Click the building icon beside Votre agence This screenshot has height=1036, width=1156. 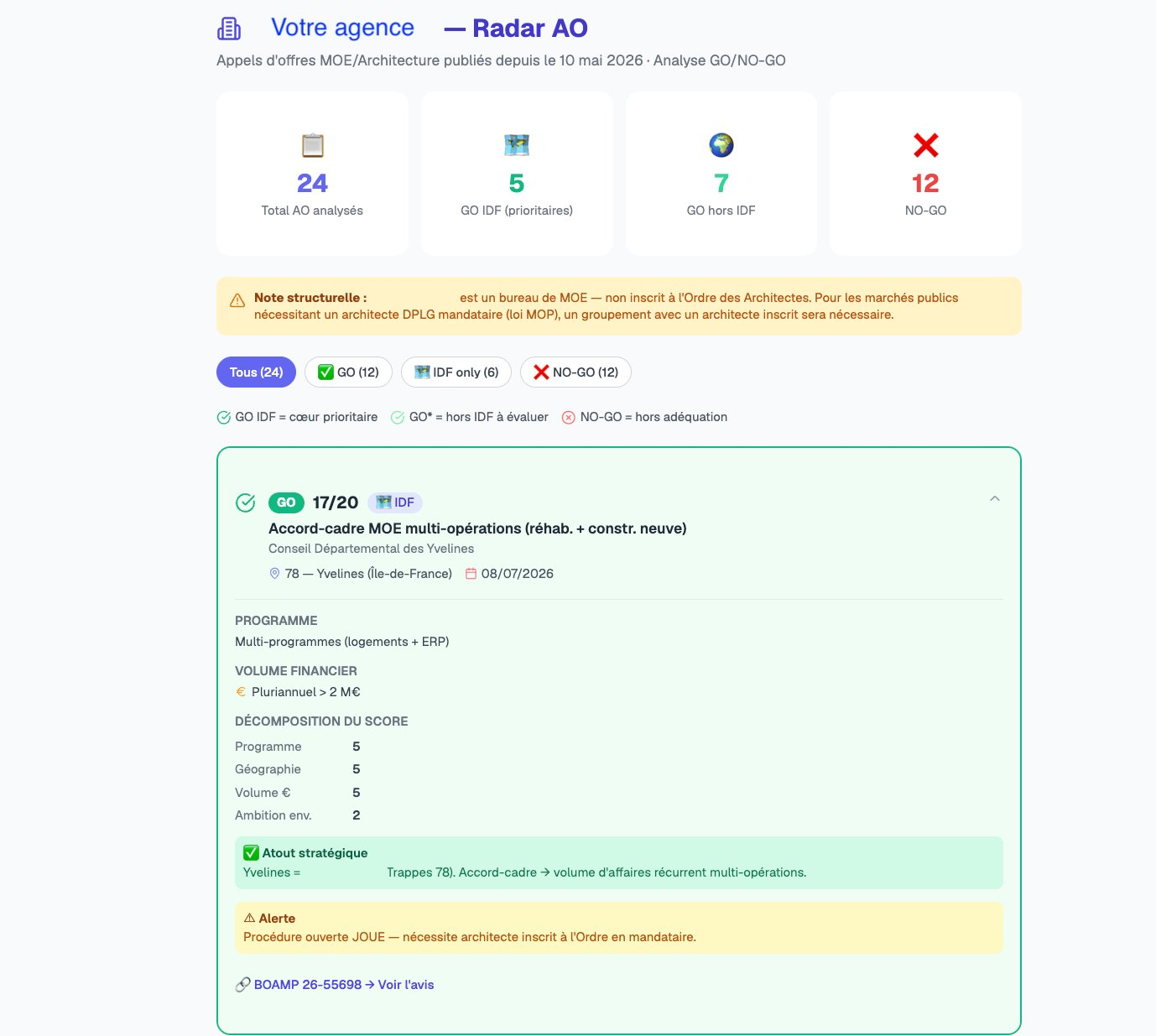(229, 29)
